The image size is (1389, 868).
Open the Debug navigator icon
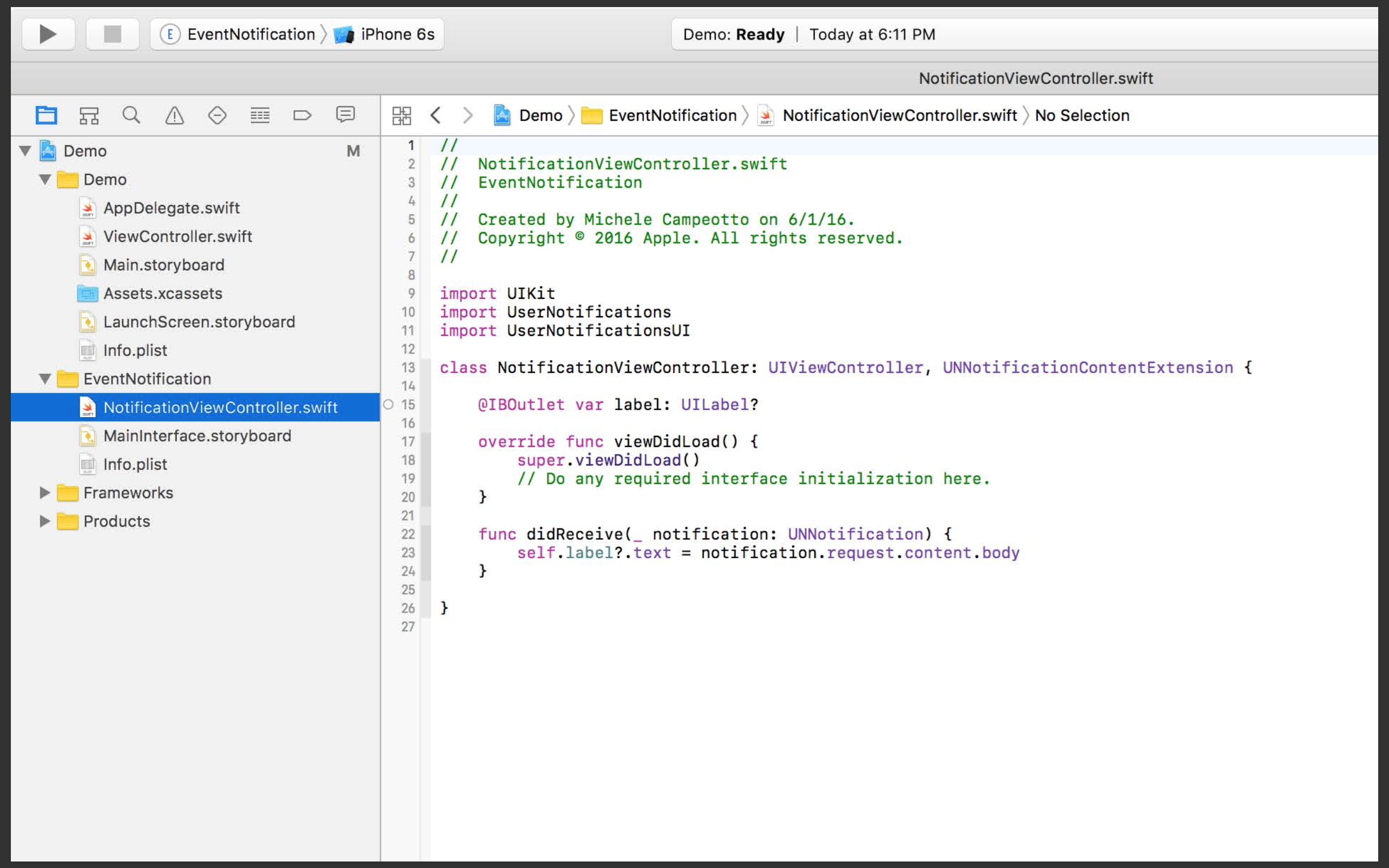pyautogui.click(x=259, y=116)
